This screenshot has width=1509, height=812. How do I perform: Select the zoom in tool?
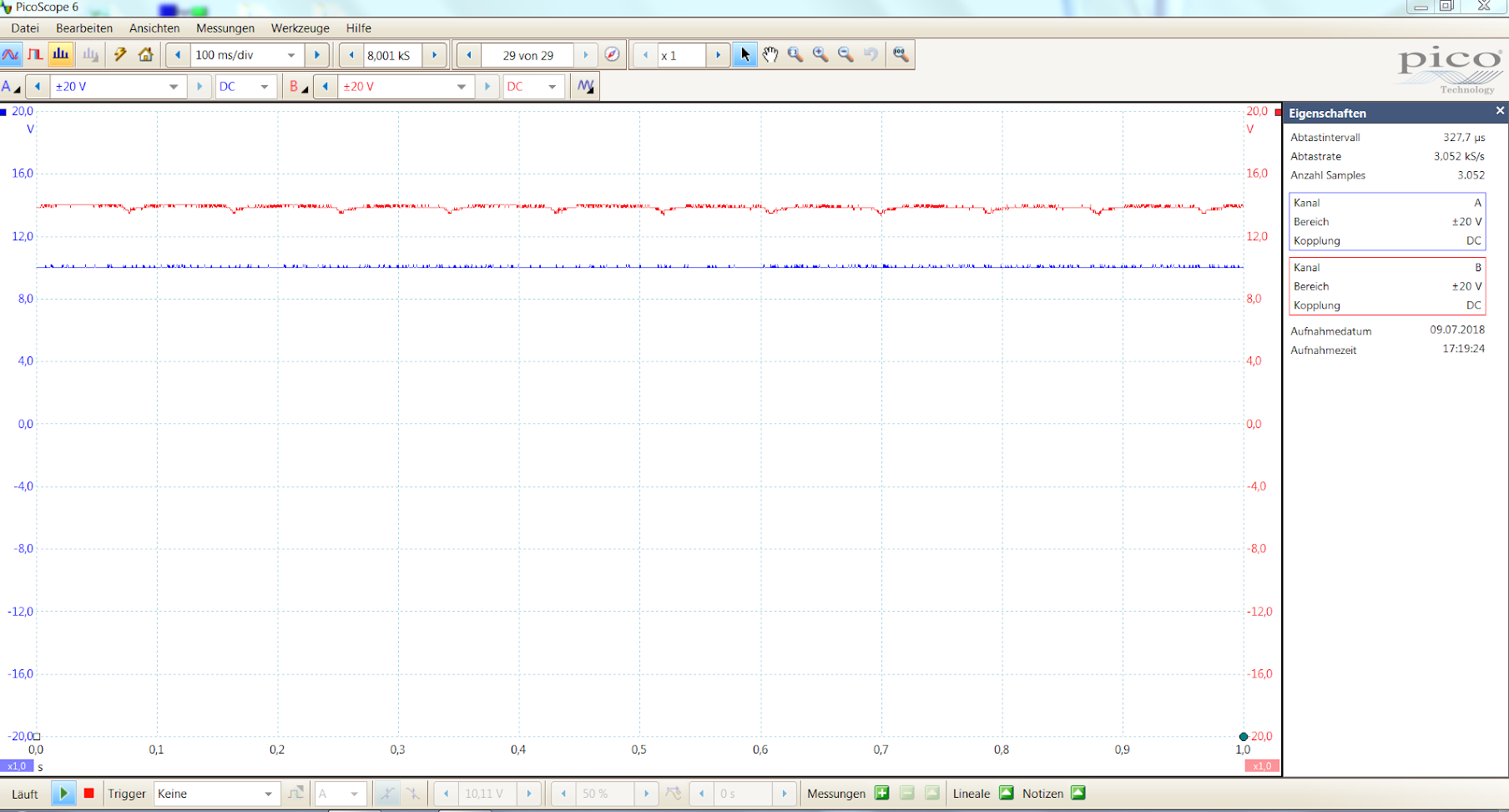[821, 55]
